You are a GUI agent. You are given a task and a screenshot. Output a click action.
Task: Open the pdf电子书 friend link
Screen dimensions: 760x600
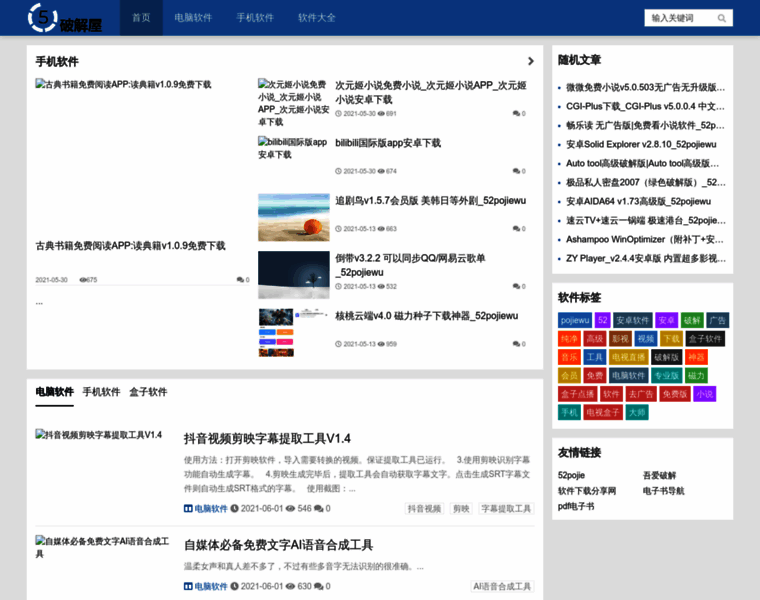coord(576,506)
